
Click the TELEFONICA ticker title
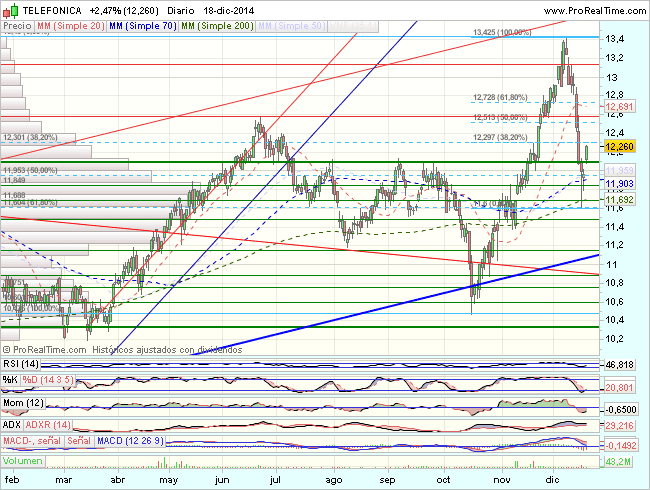52,11
